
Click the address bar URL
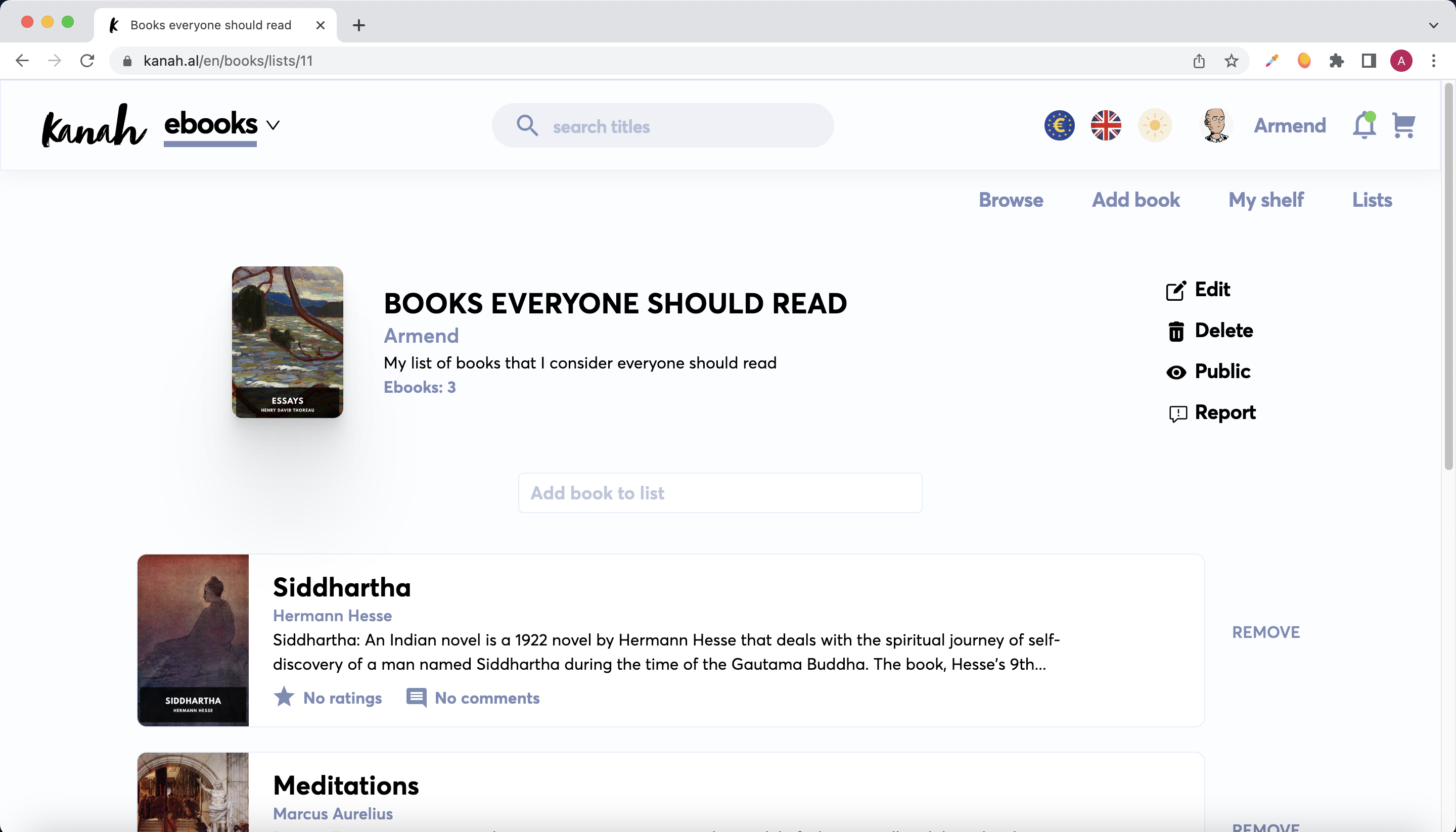point(228,61)
